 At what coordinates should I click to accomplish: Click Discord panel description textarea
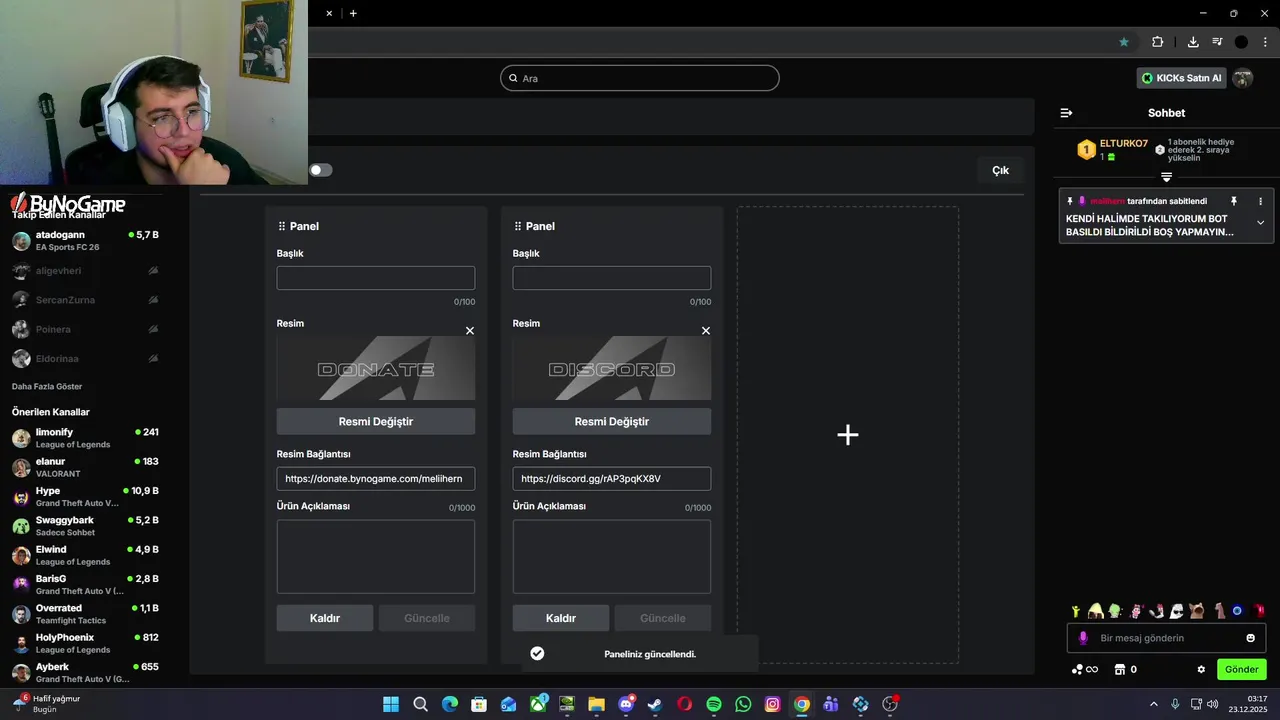pyautogui.click(x=612, y=556)
